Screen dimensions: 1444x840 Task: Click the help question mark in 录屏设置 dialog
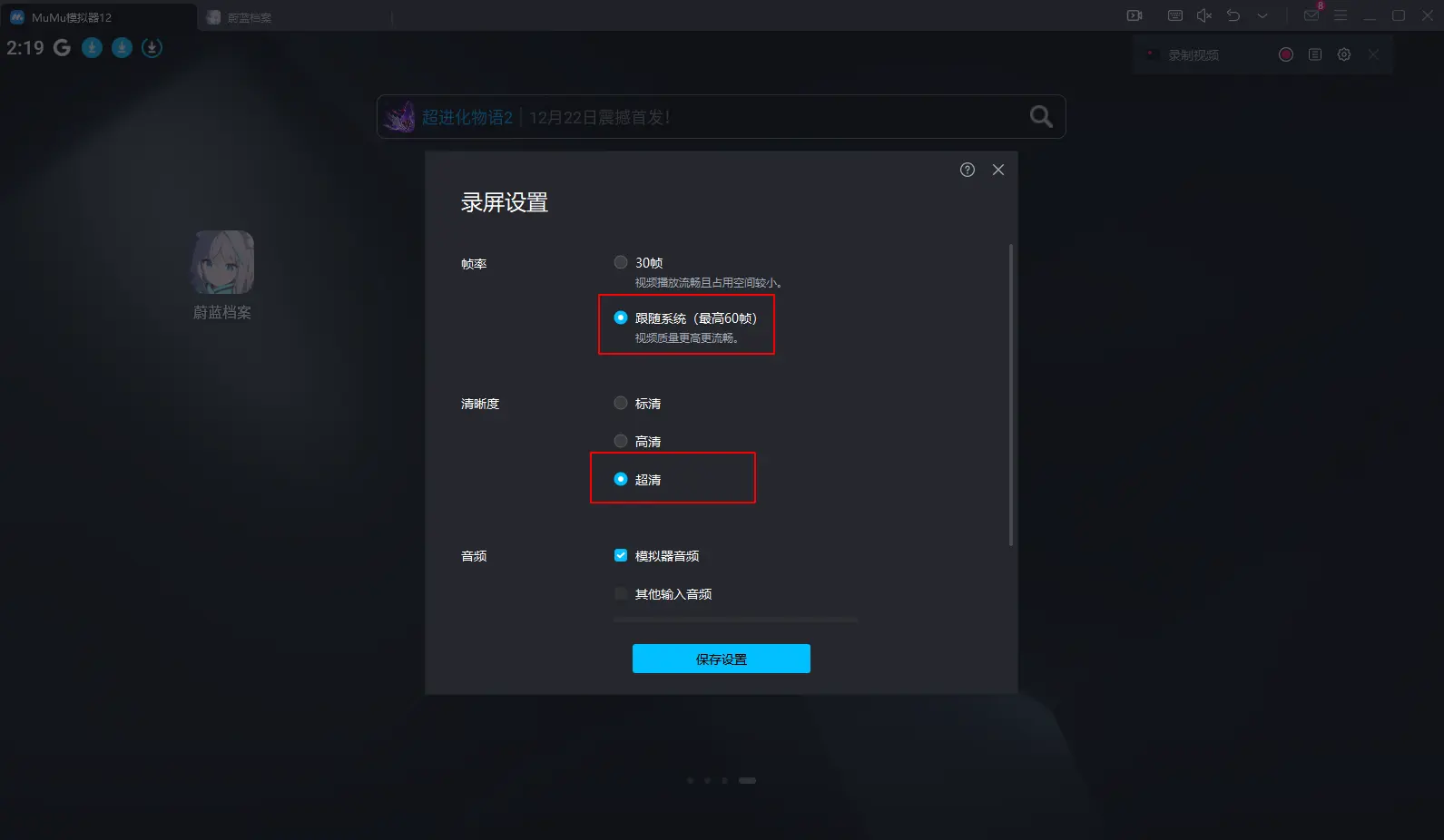(968, 170)
